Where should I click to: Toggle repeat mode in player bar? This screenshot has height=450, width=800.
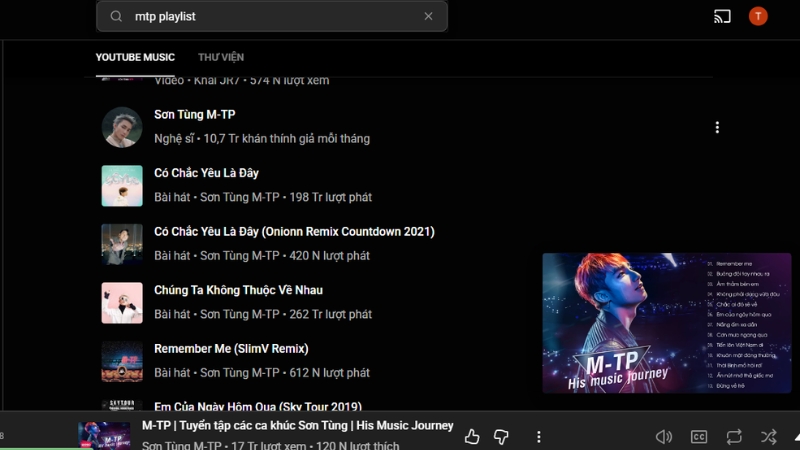click(x=734, y=437)
